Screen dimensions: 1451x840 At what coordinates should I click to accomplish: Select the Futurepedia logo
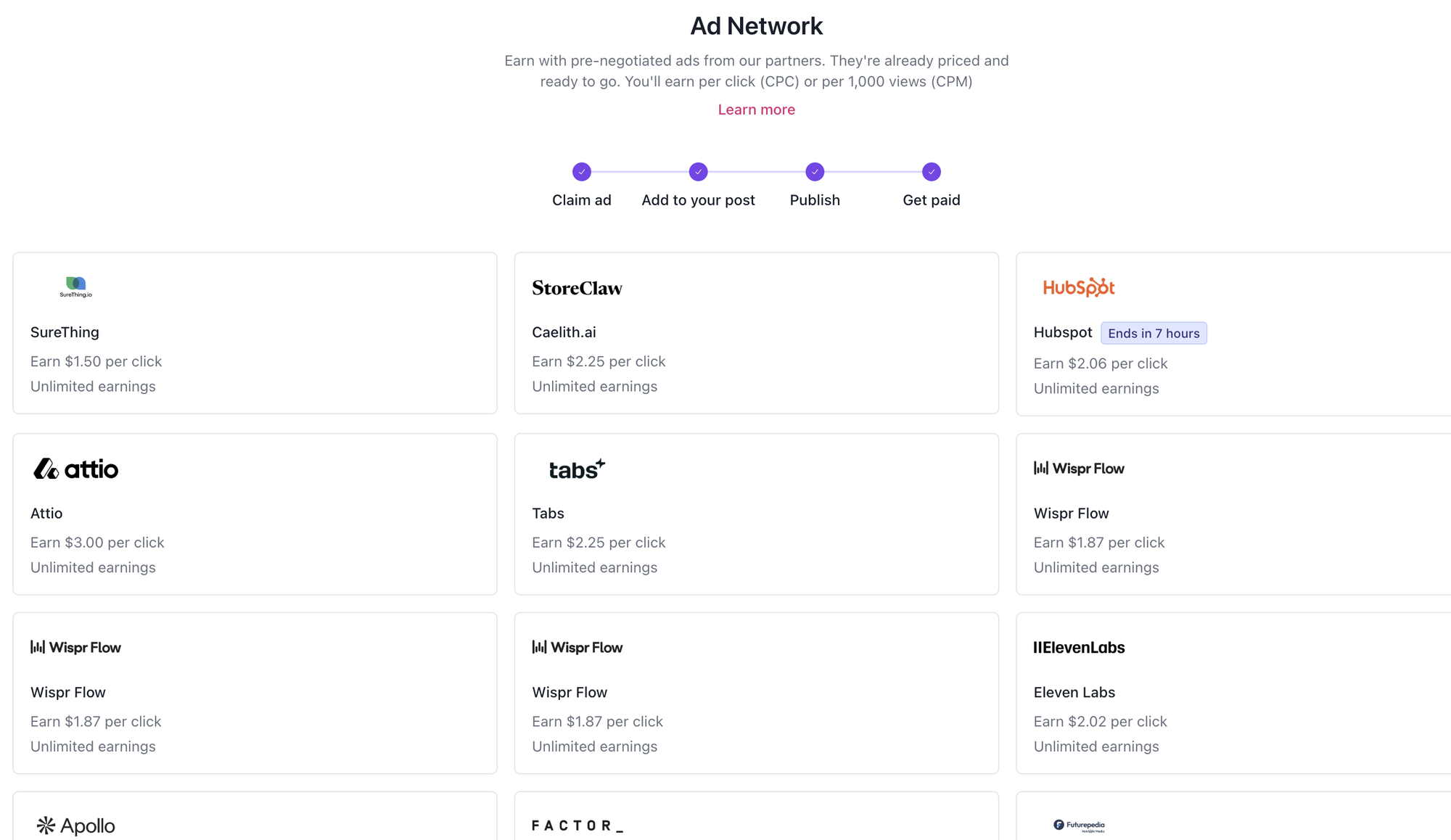click(x=1079, y=825)
